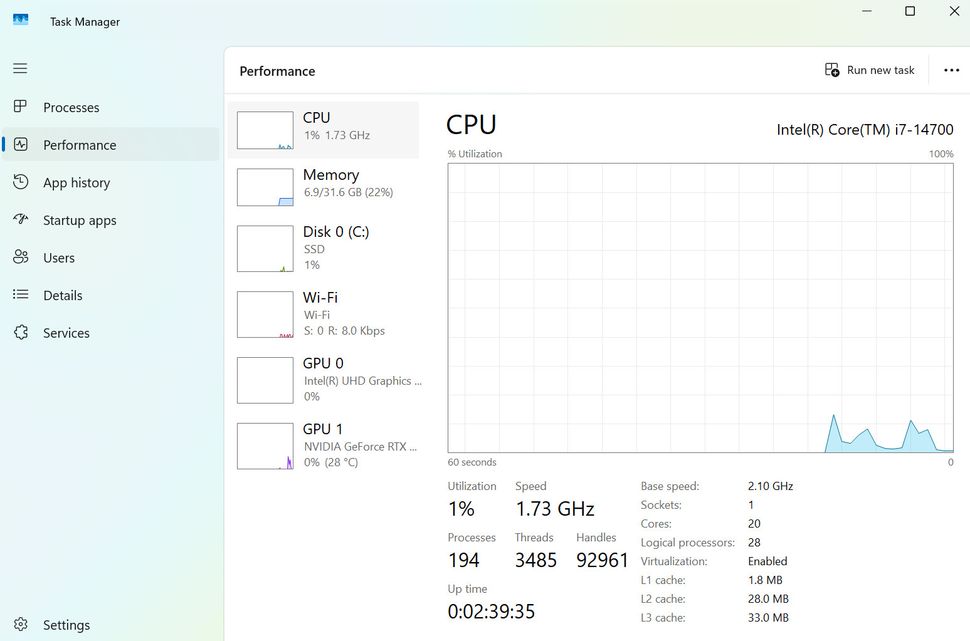Open the more options ellipsis menu
The width and height of the screenshot is (970, 641).
(951, 69)
